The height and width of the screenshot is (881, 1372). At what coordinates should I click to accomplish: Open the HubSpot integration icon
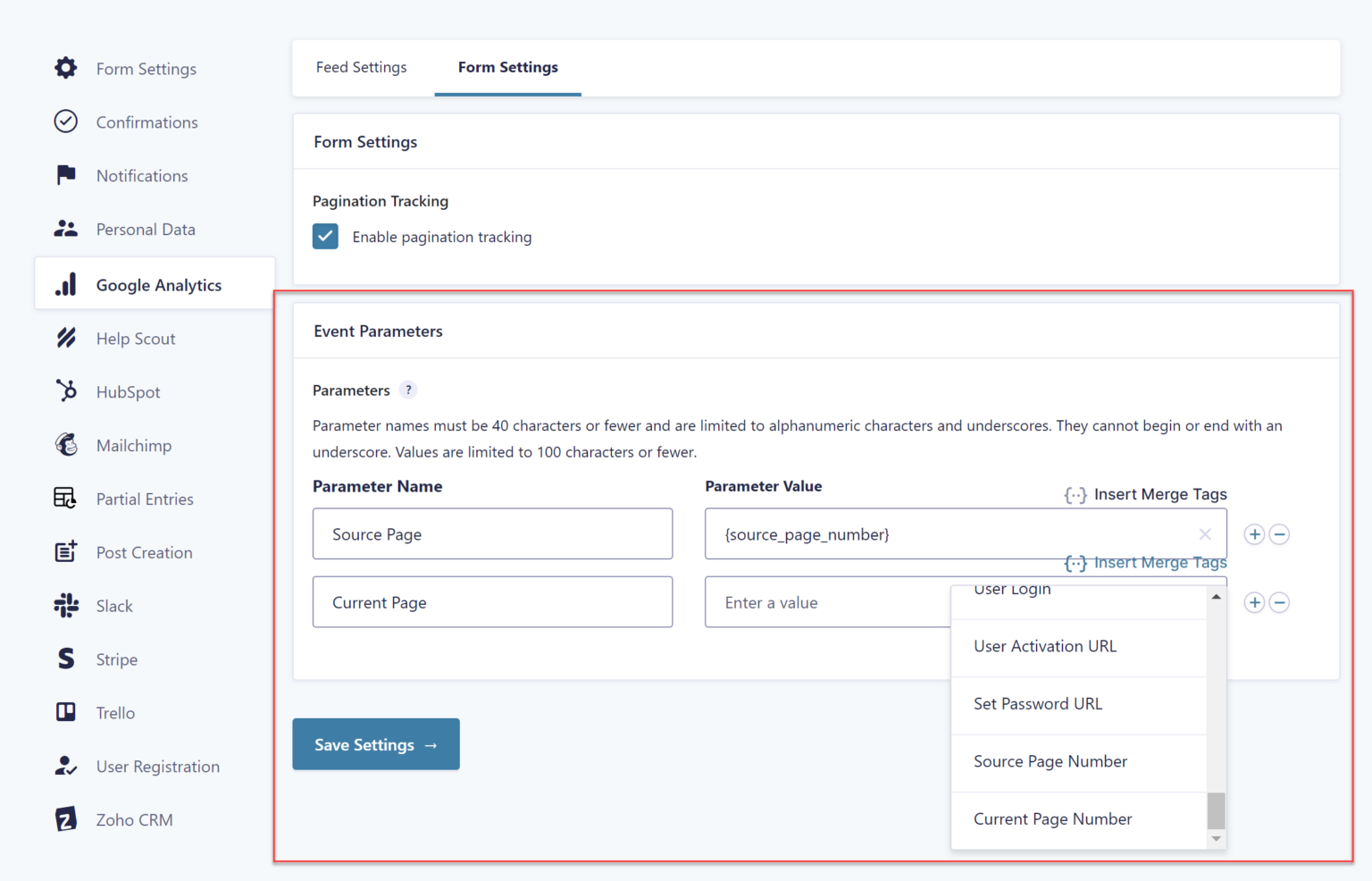point(66,391)
